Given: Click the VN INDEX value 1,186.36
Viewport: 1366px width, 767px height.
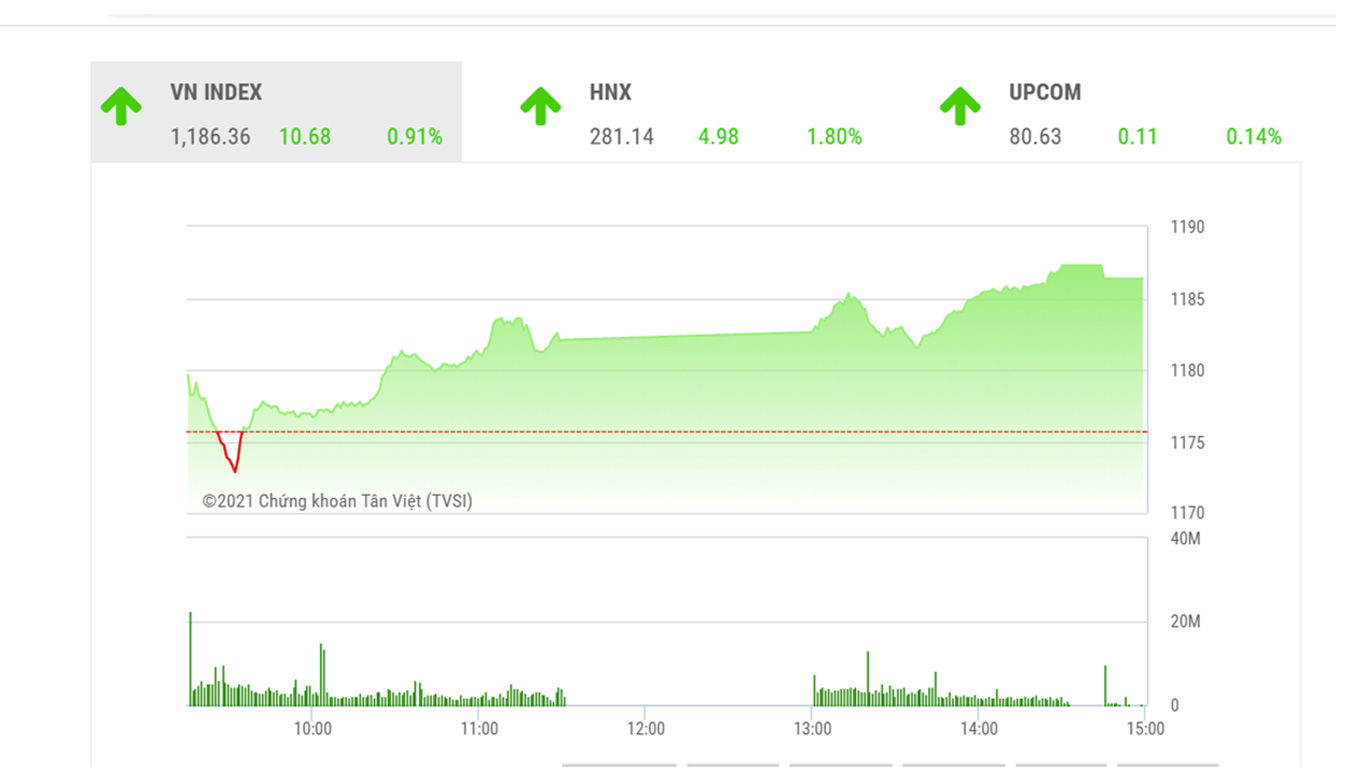Looking at the screenshot, I should point(210,137).
